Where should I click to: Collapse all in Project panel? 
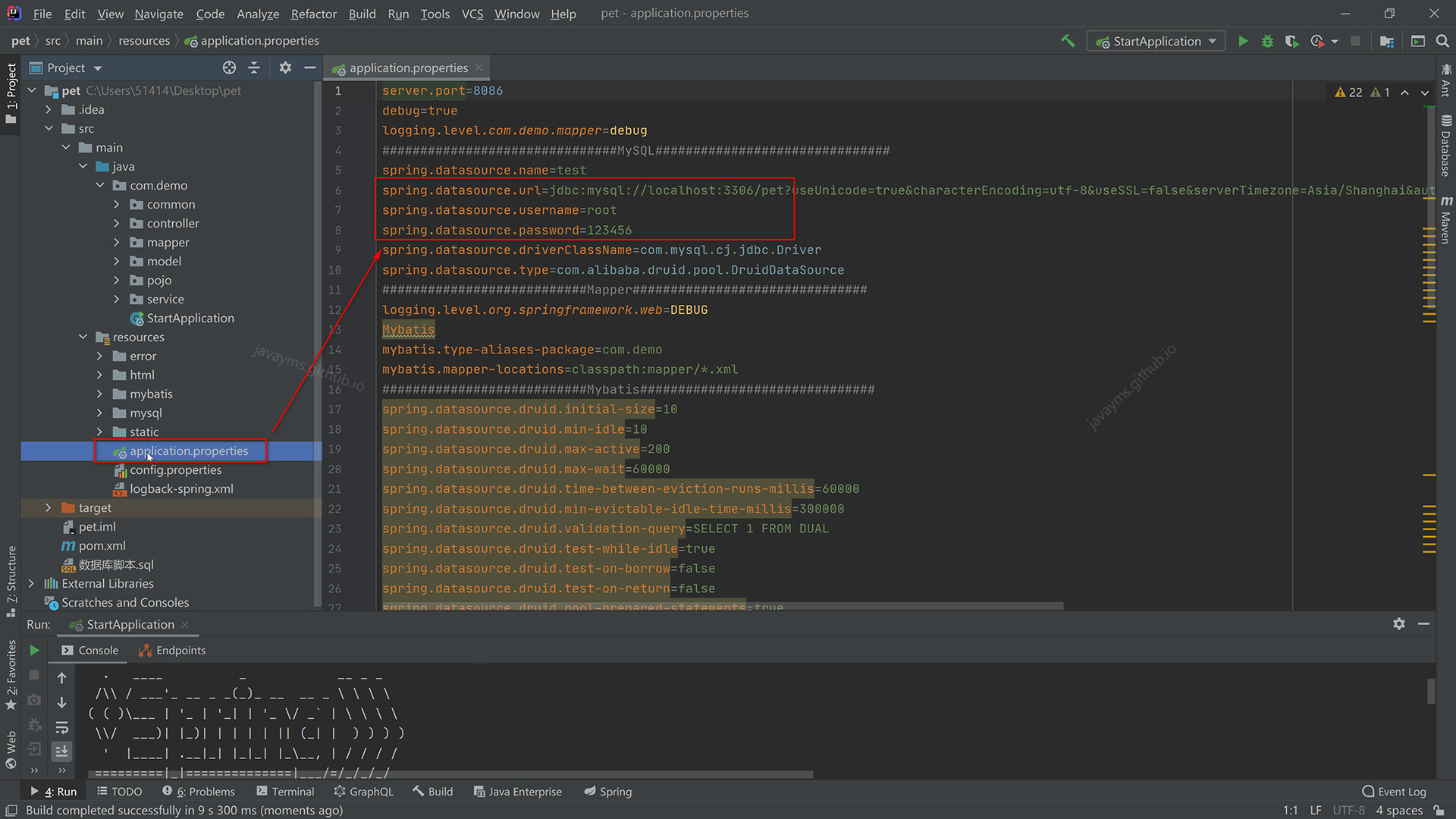(x=254, y=67)
